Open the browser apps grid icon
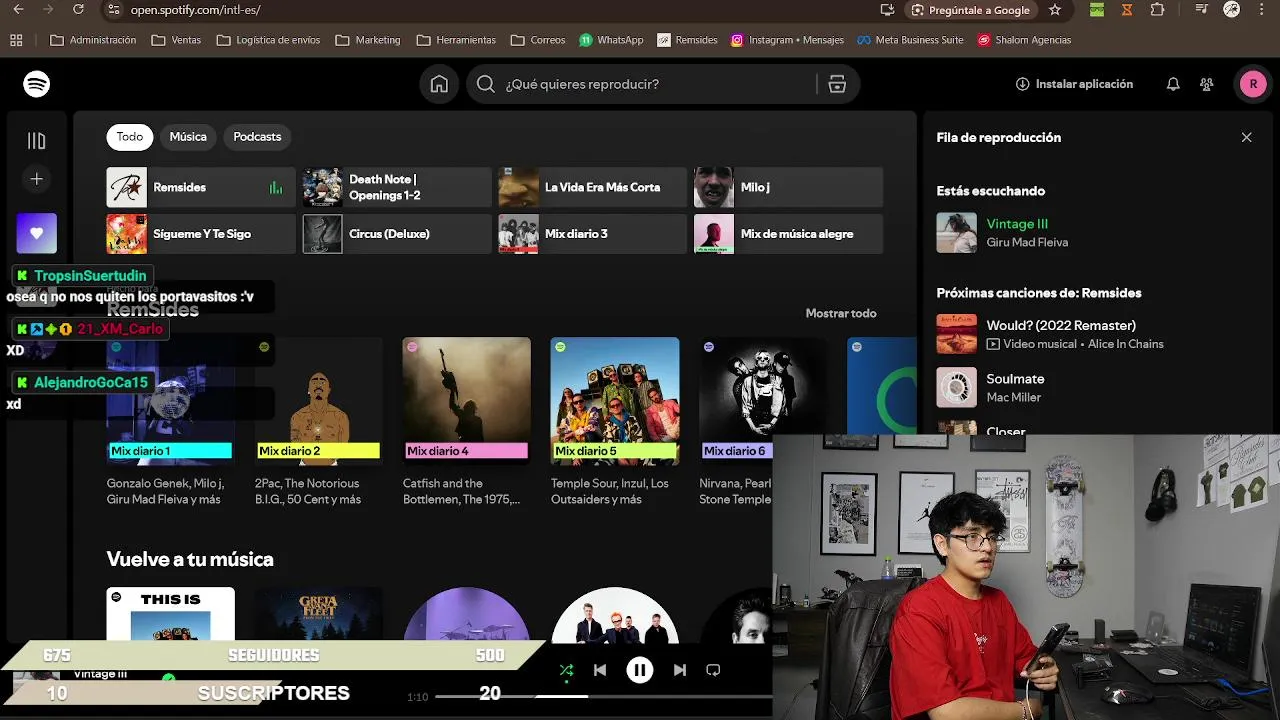 coord(16,40)
